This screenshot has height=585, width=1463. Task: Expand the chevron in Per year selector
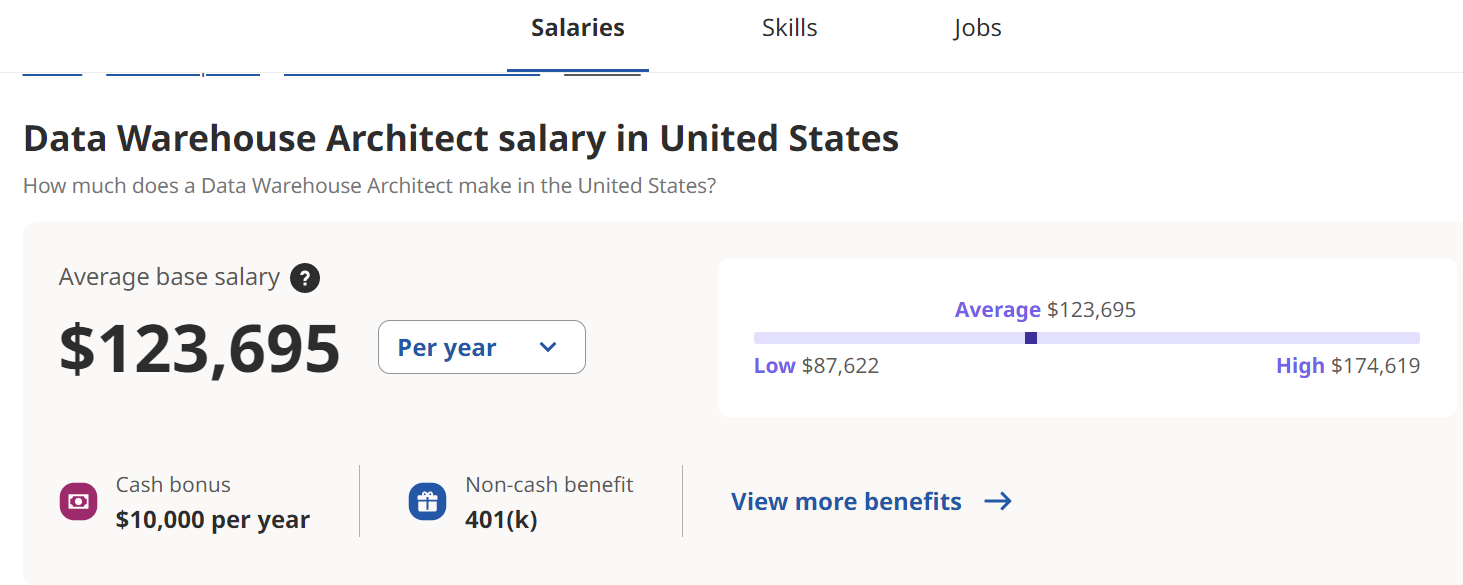pyautogui.click(x=547, y=347)
